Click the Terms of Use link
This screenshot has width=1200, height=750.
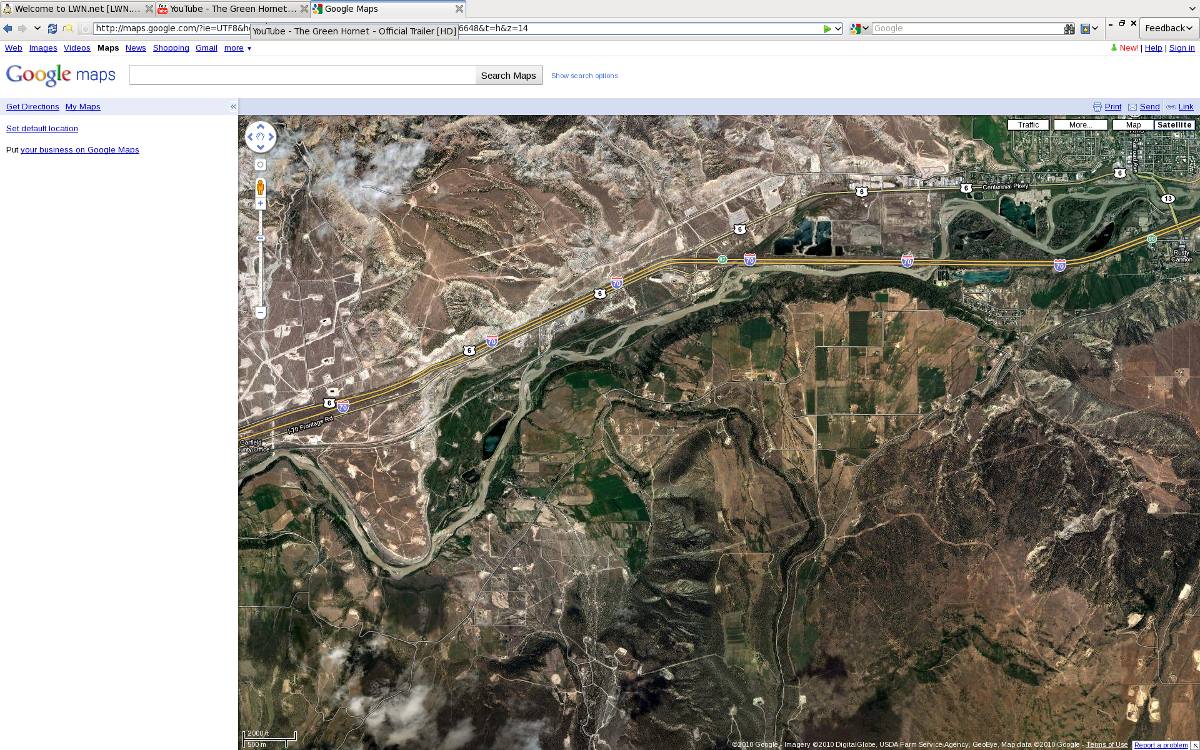pyautogui.click(x=1108, y=745)
